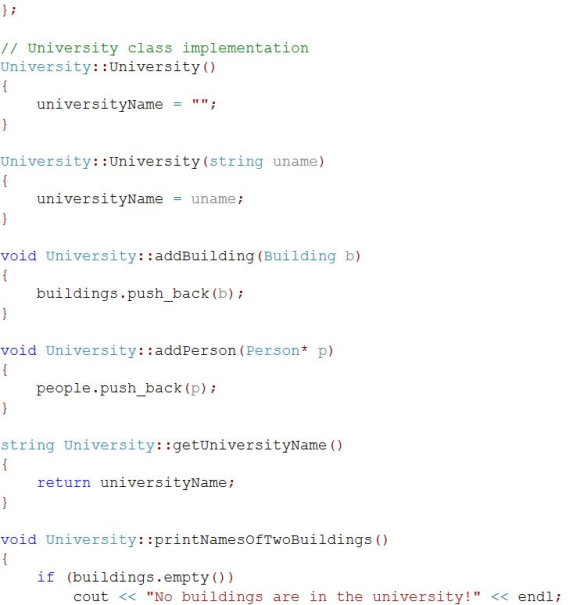Click the printNamesOfTwoBuildings function name
This screenshot has width=580, height=605.
(263, 540)
